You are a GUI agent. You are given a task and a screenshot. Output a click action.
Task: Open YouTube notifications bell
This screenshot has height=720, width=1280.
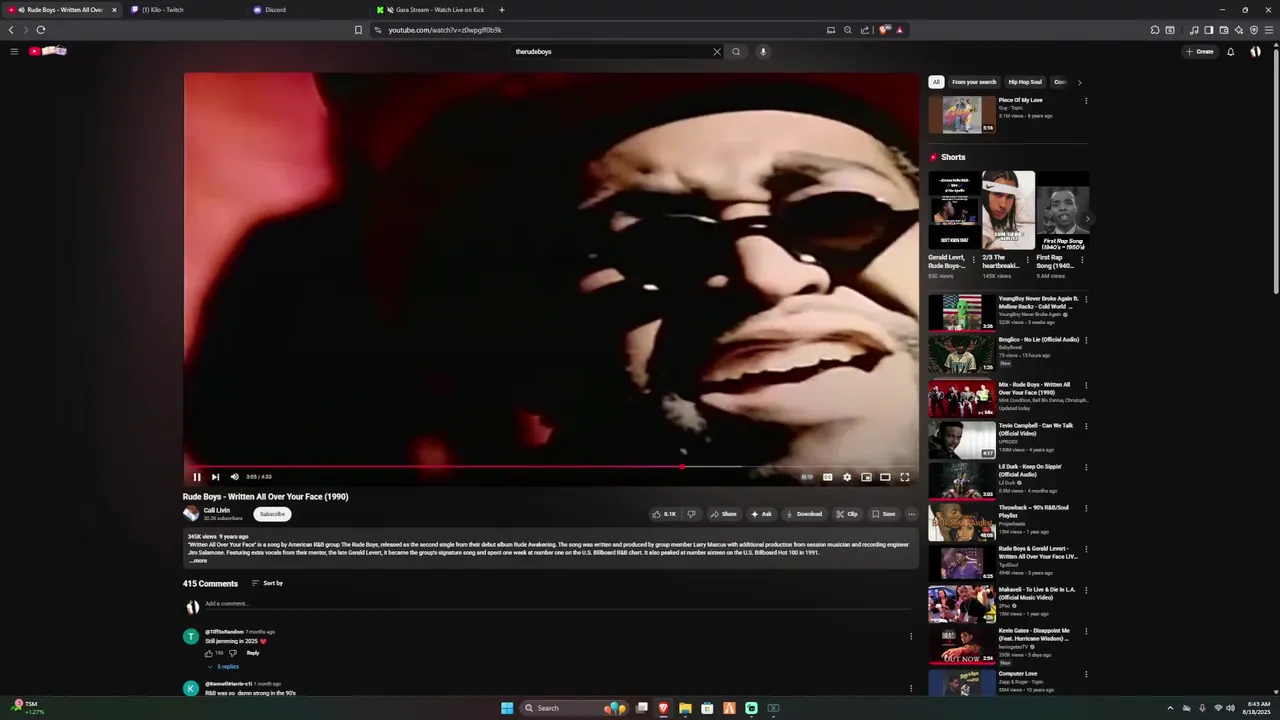[x=1231, y=52]
